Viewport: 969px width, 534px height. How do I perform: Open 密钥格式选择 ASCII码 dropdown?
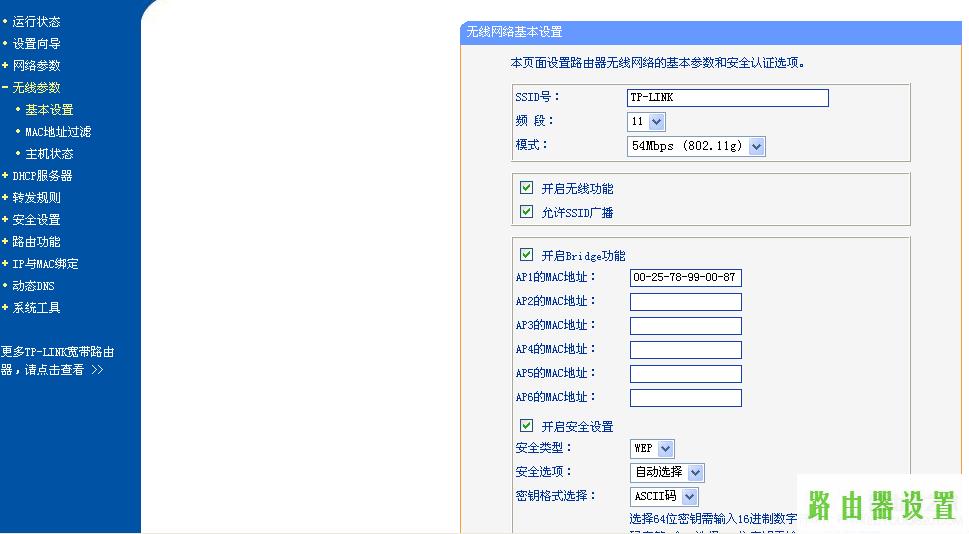pos(664,497)
